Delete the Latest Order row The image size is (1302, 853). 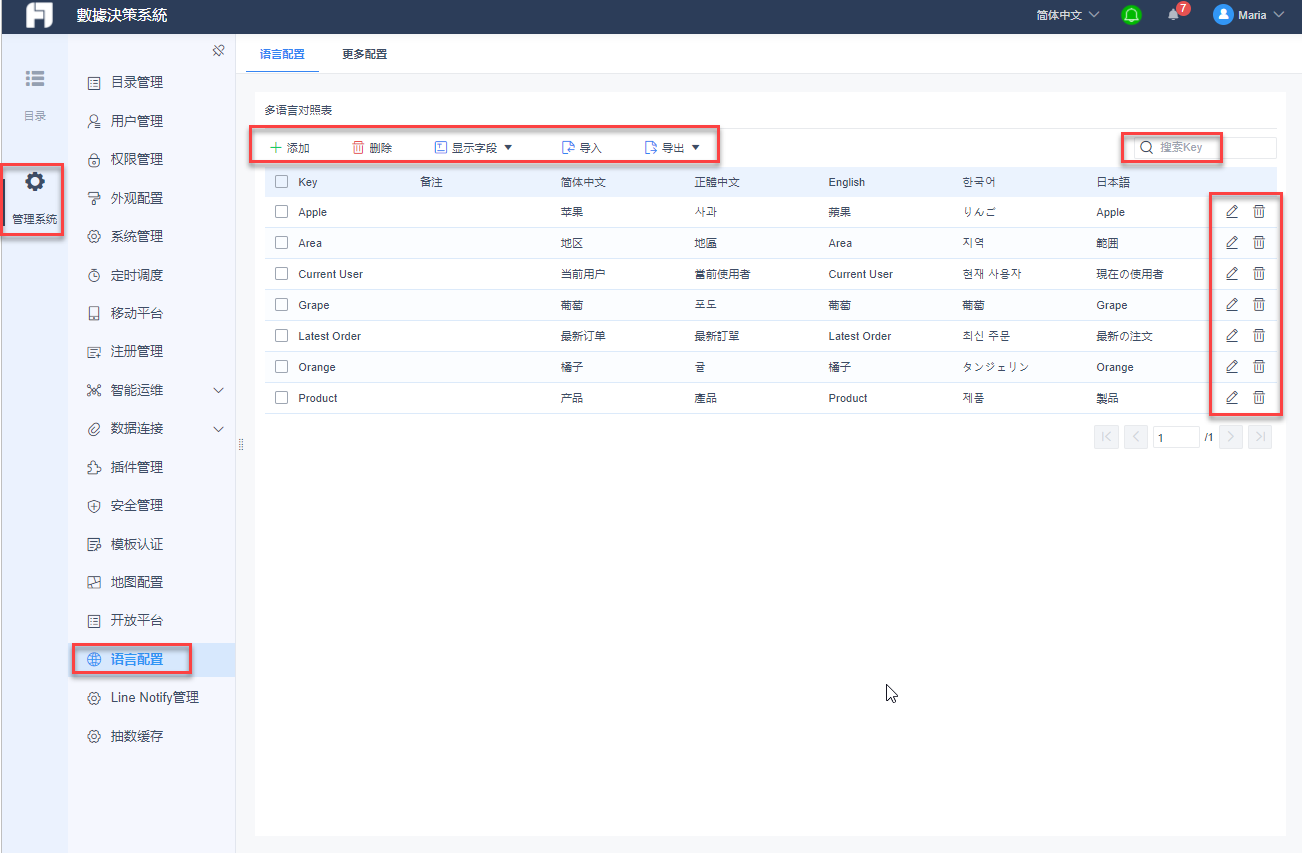[1259, 336]
